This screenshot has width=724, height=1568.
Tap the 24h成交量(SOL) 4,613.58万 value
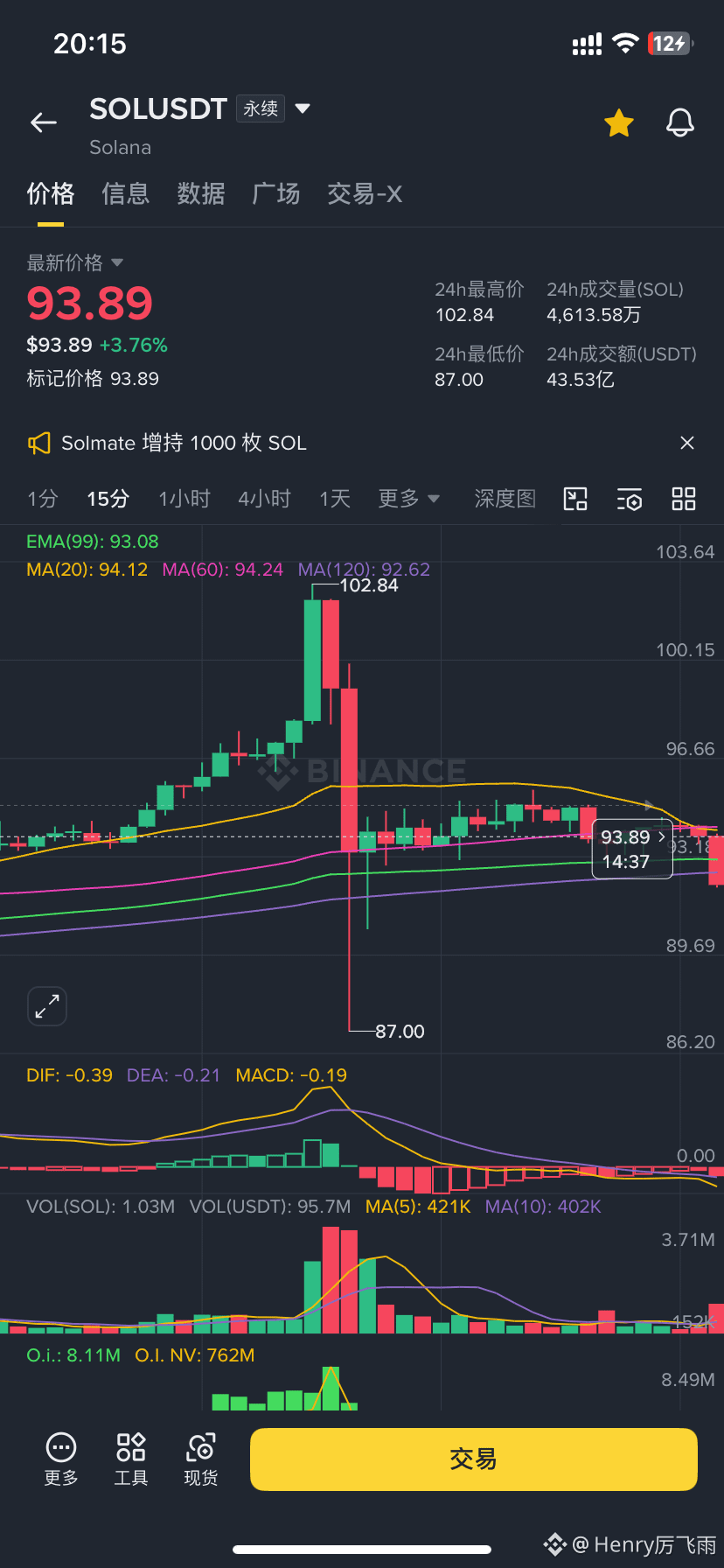pyautogui.click(x=594, y=315)
